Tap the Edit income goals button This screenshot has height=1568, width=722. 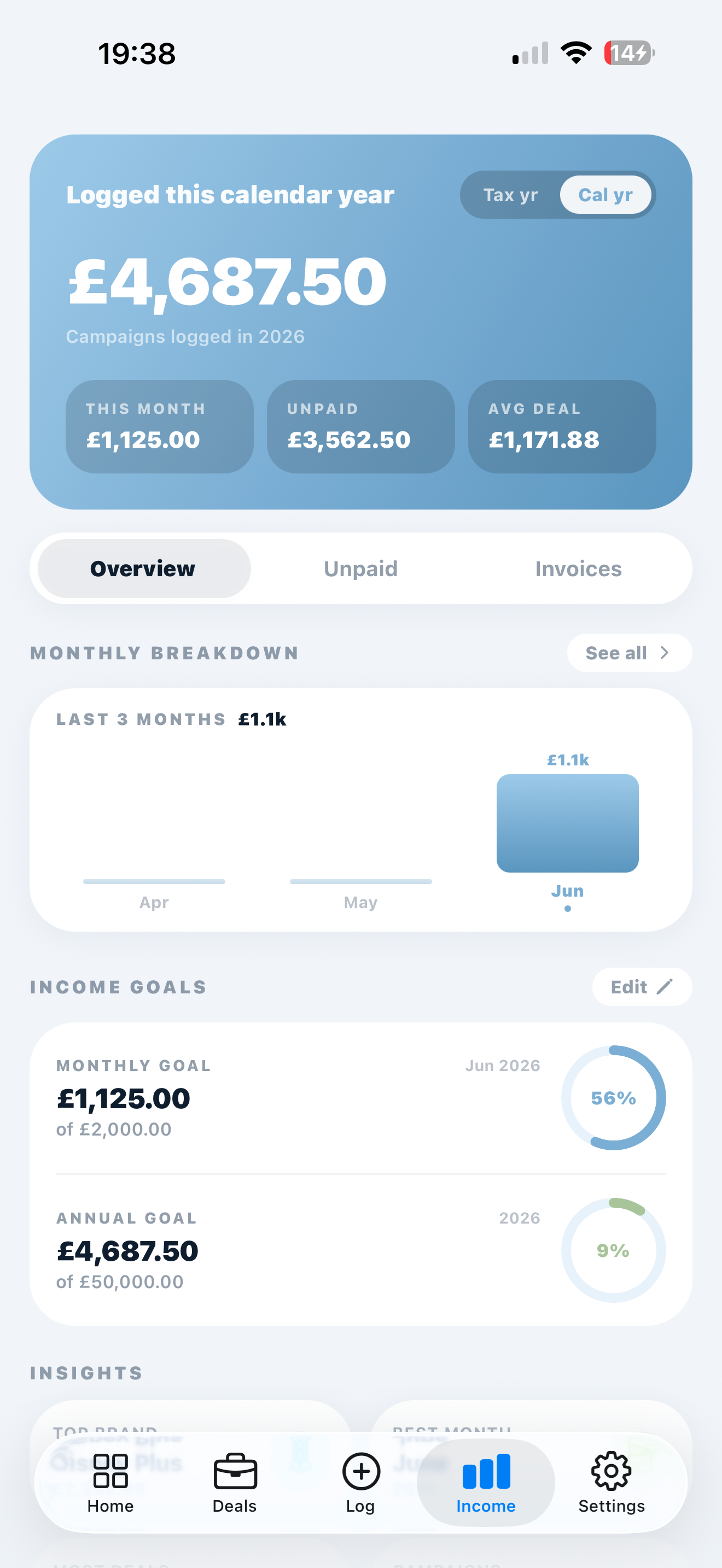click(642, 987)
